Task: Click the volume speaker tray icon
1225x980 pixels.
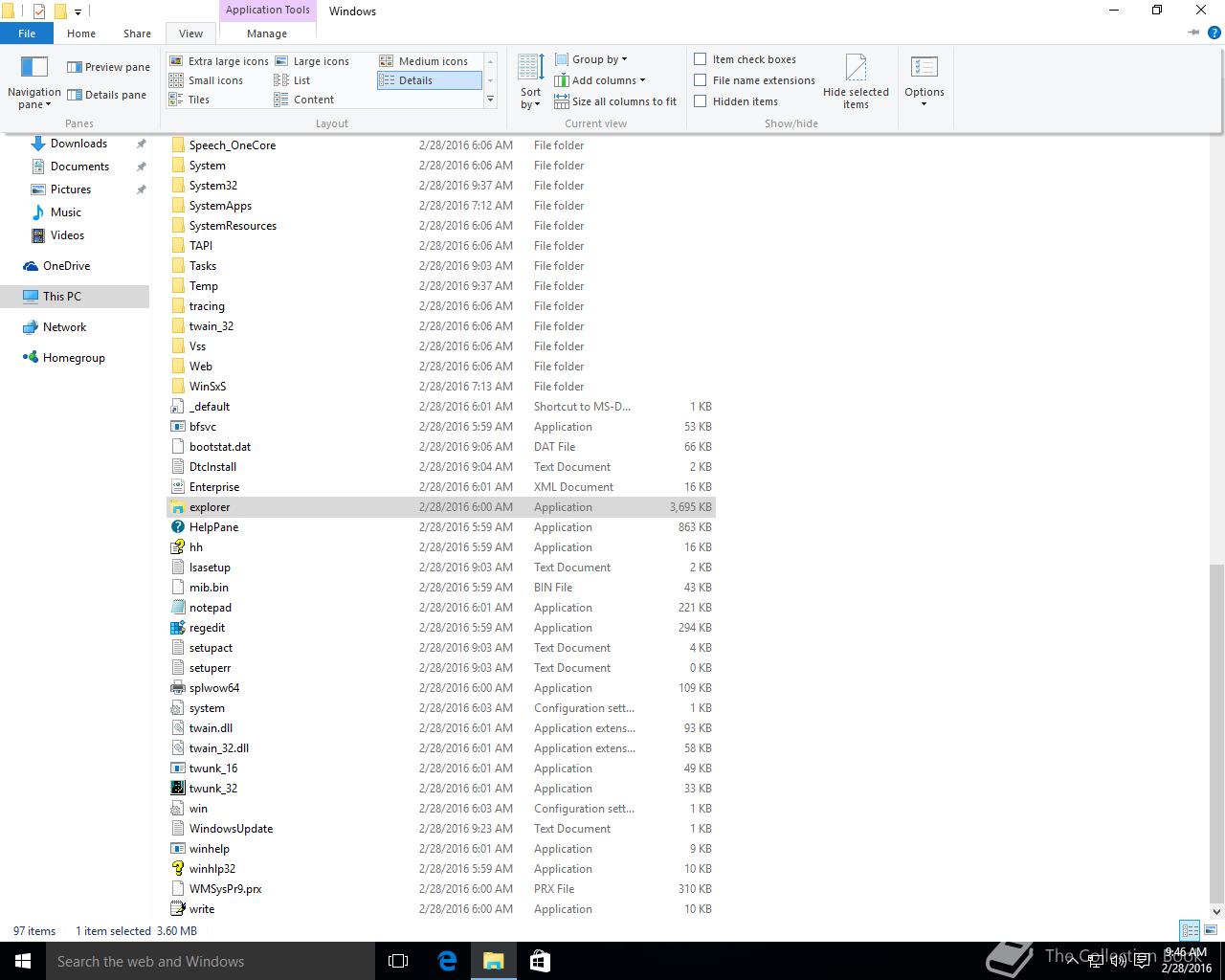Action: (1118, 961)
